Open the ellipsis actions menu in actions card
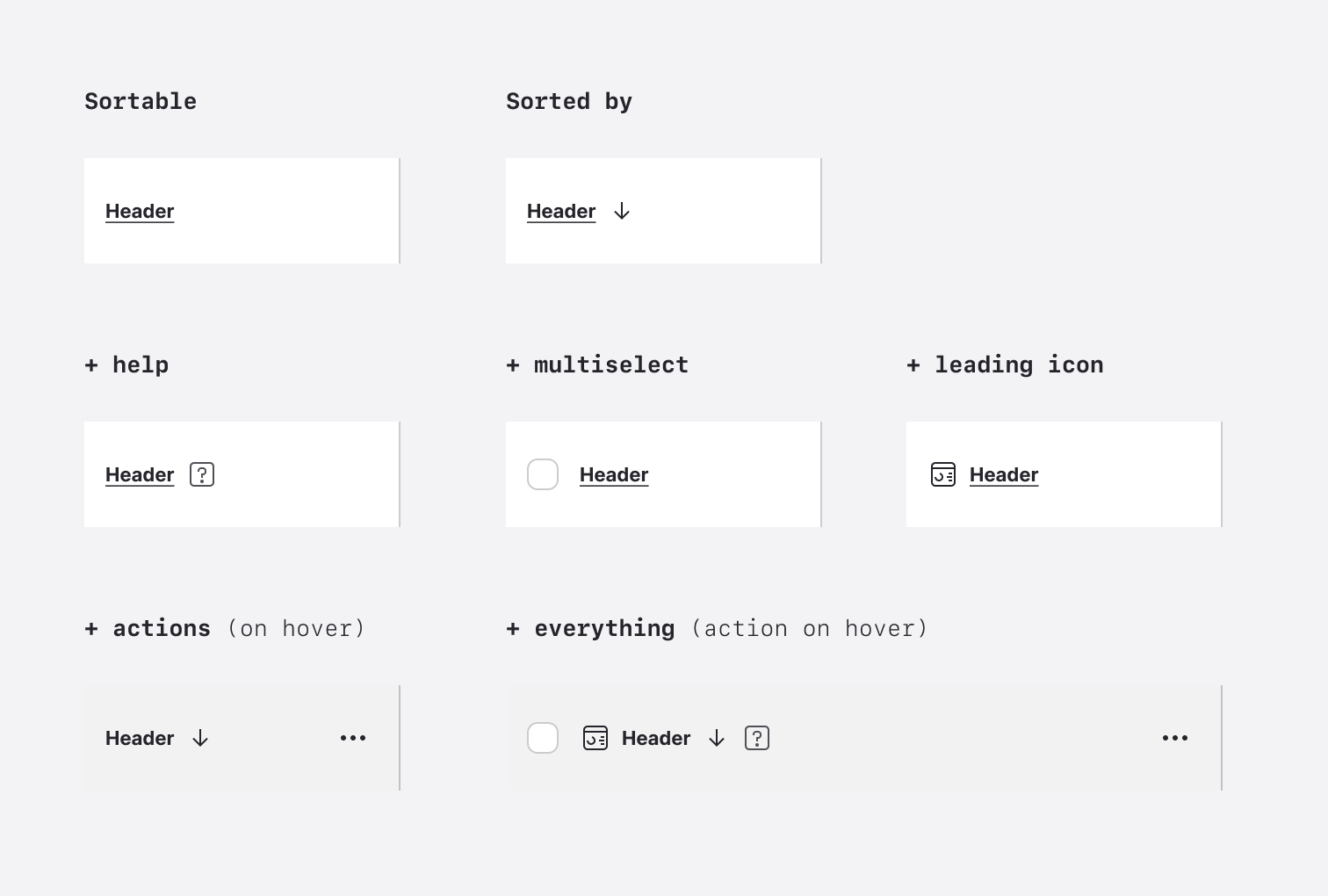 click(x=353, y=738)
